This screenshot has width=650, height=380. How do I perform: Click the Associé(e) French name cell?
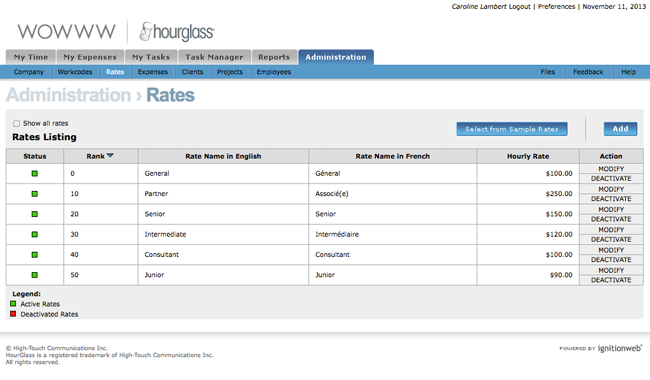point(393,194)
